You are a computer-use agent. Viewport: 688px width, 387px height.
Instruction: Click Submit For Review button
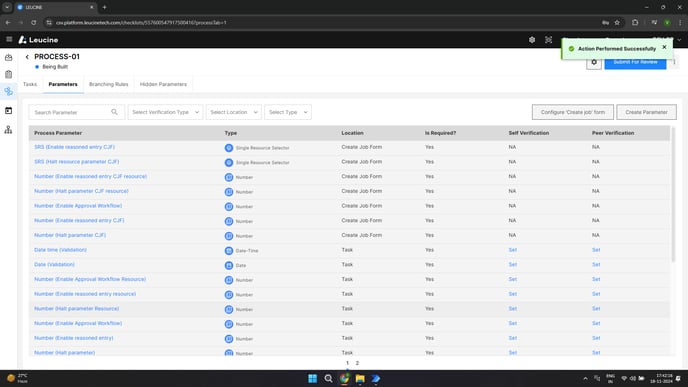tap(635, 62)
